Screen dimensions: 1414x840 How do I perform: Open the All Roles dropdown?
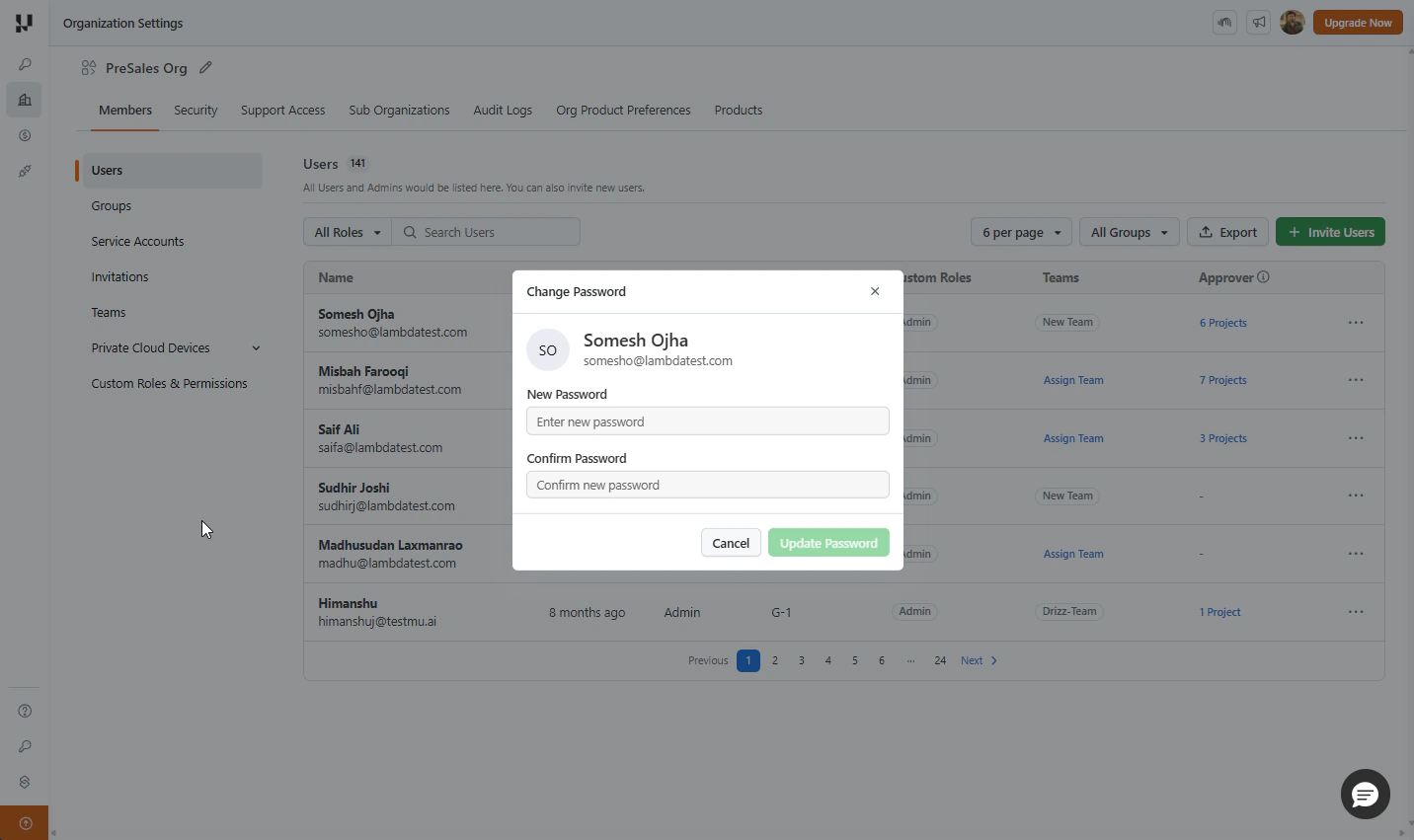click(x=348, y=232)
